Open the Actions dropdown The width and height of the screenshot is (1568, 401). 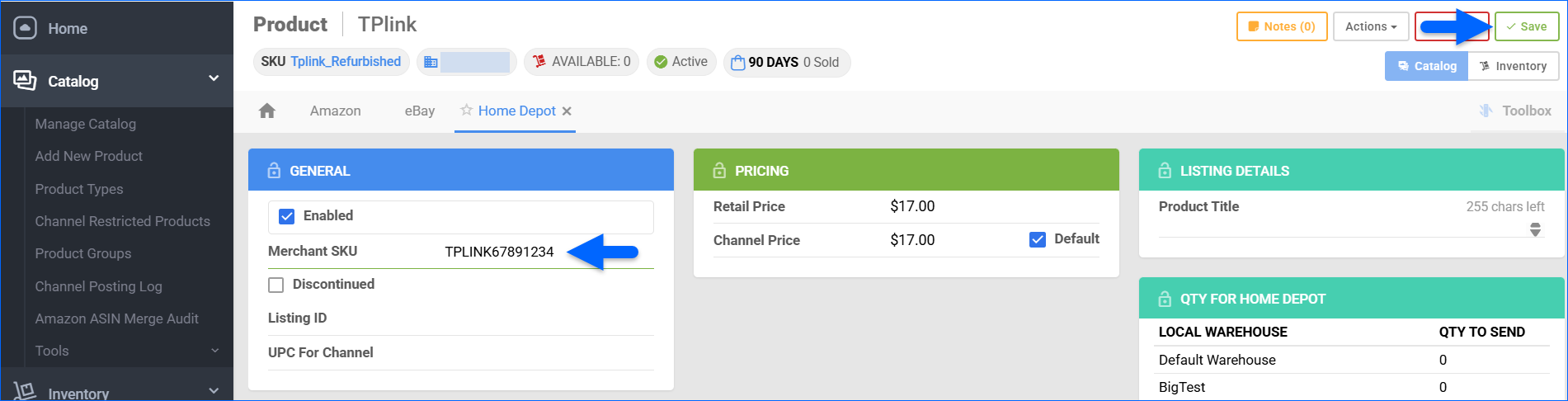[1370, 26]
